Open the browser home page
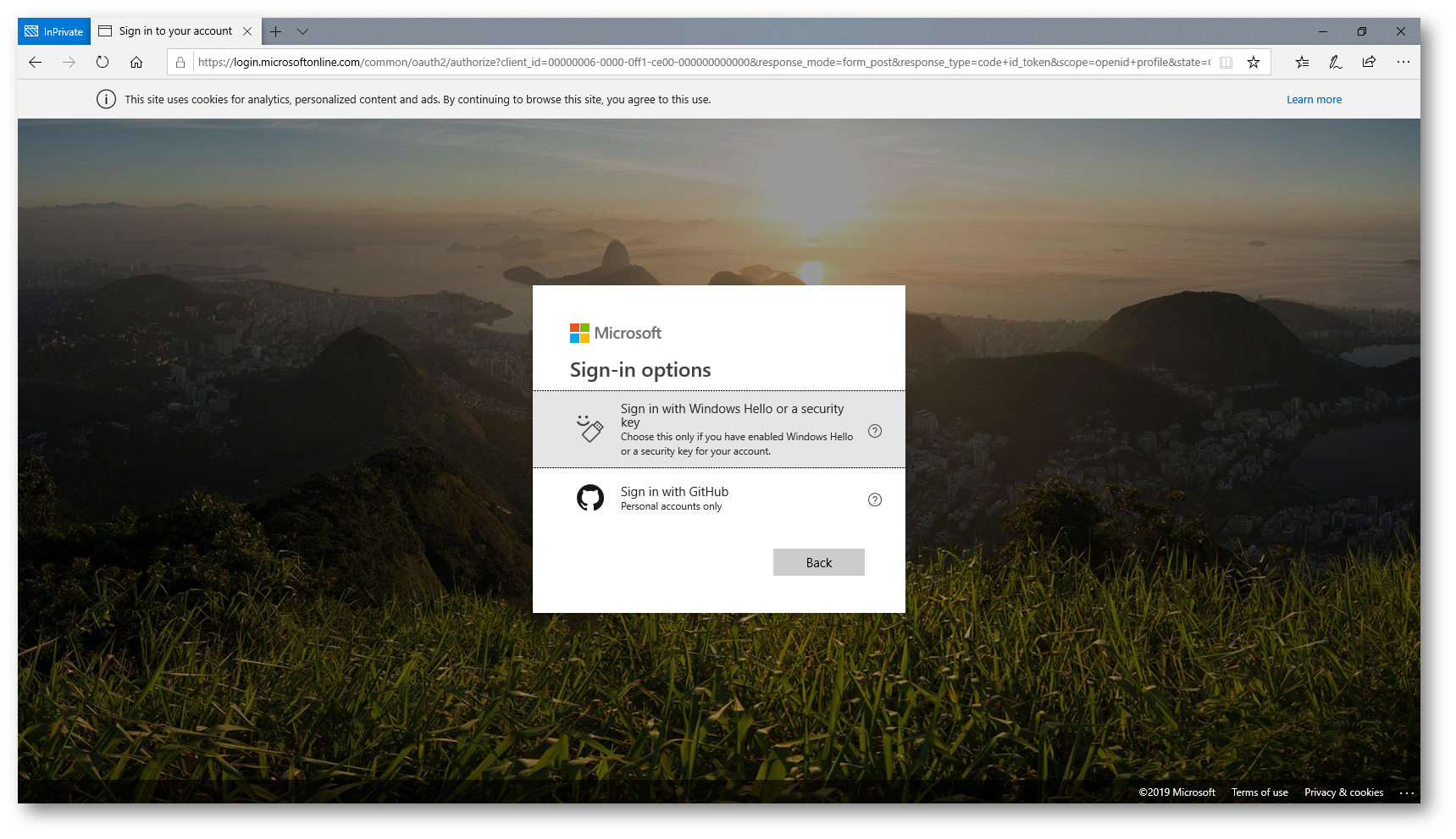 point(136,62)
